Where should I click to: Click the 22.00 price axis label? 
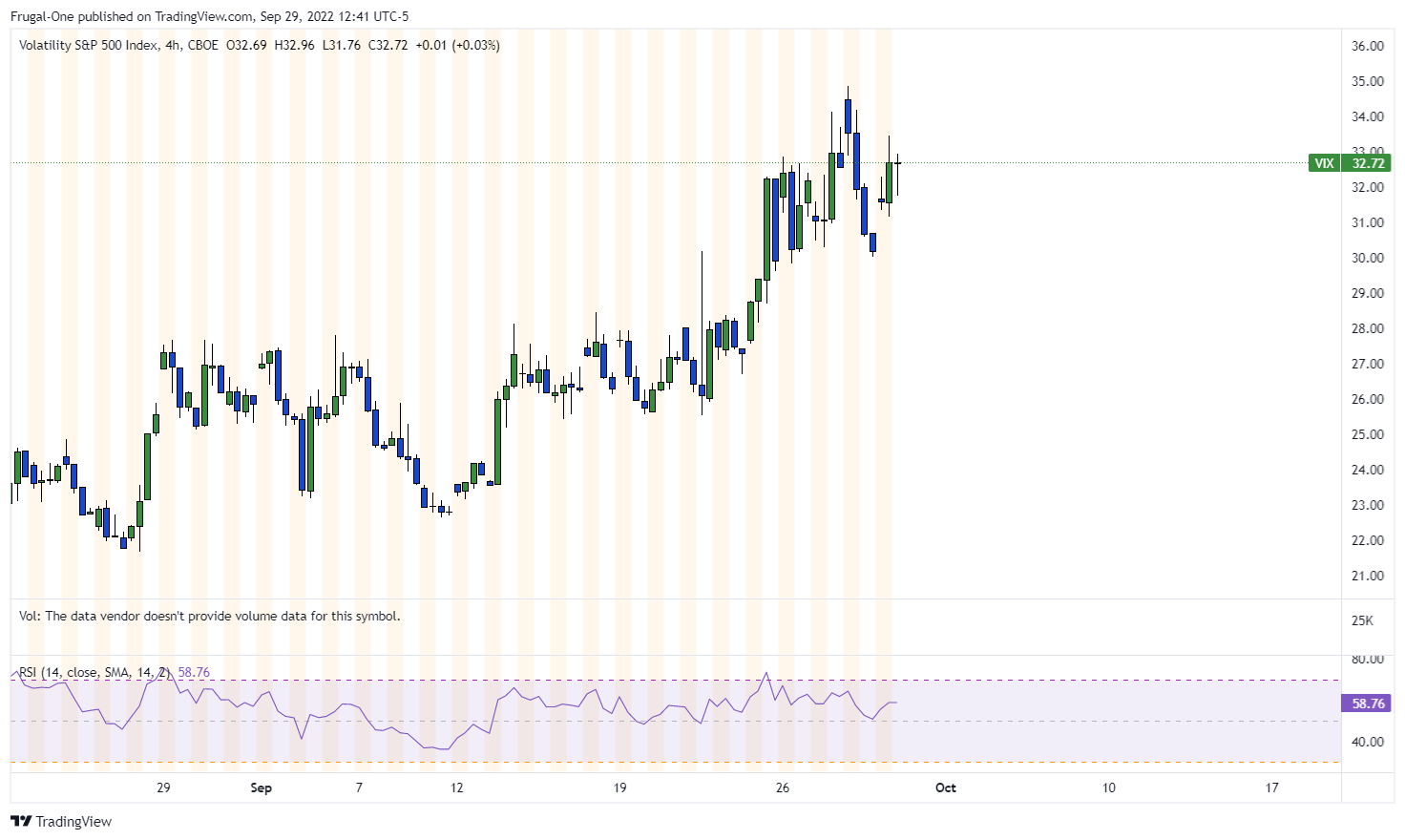tap(1368, 540)
